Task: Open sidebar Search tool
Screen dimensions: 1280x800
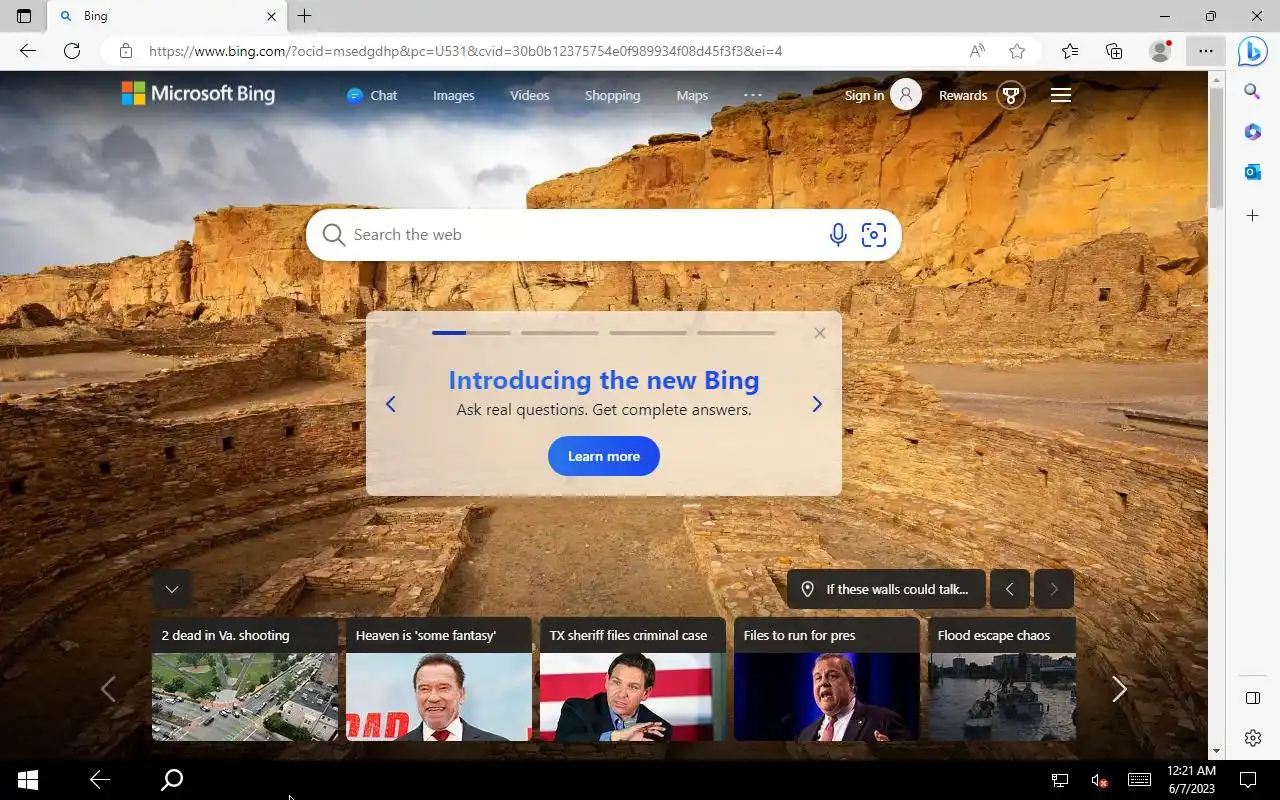Action: pos(1252,92)
